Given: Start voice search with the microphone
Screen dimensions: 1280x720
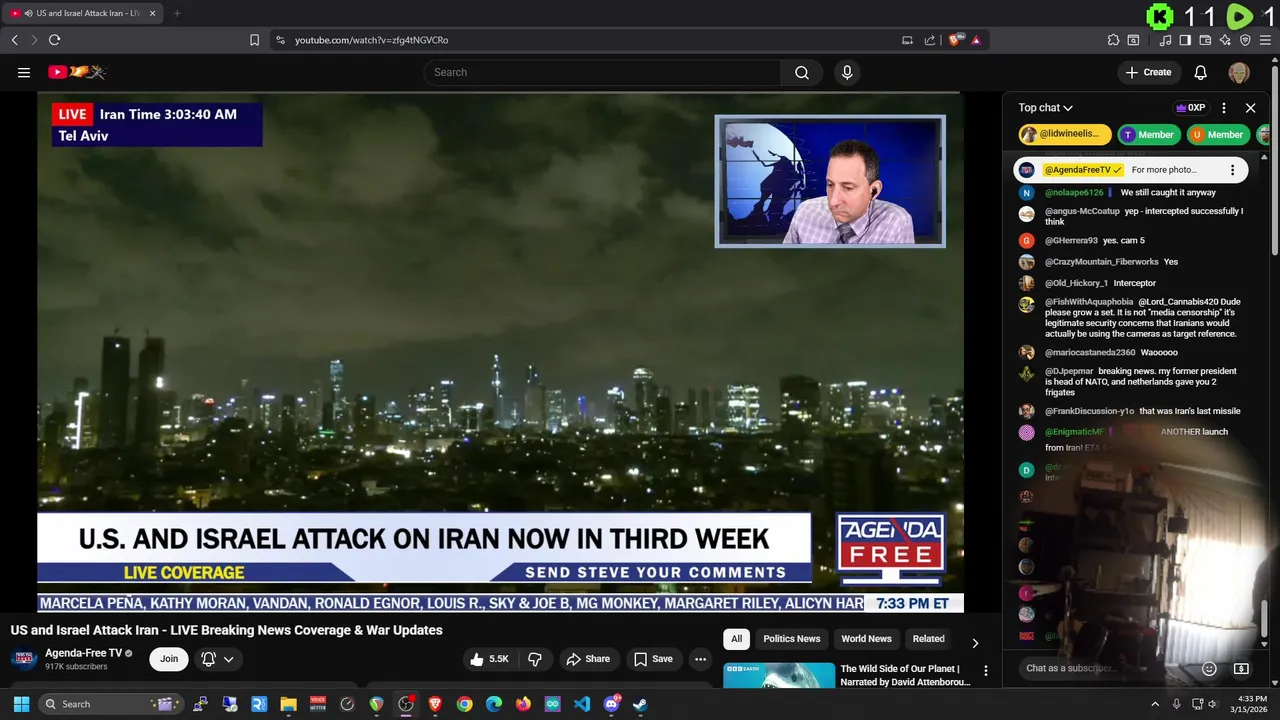Looking at the screenshot, I should (x=847, y=72).
